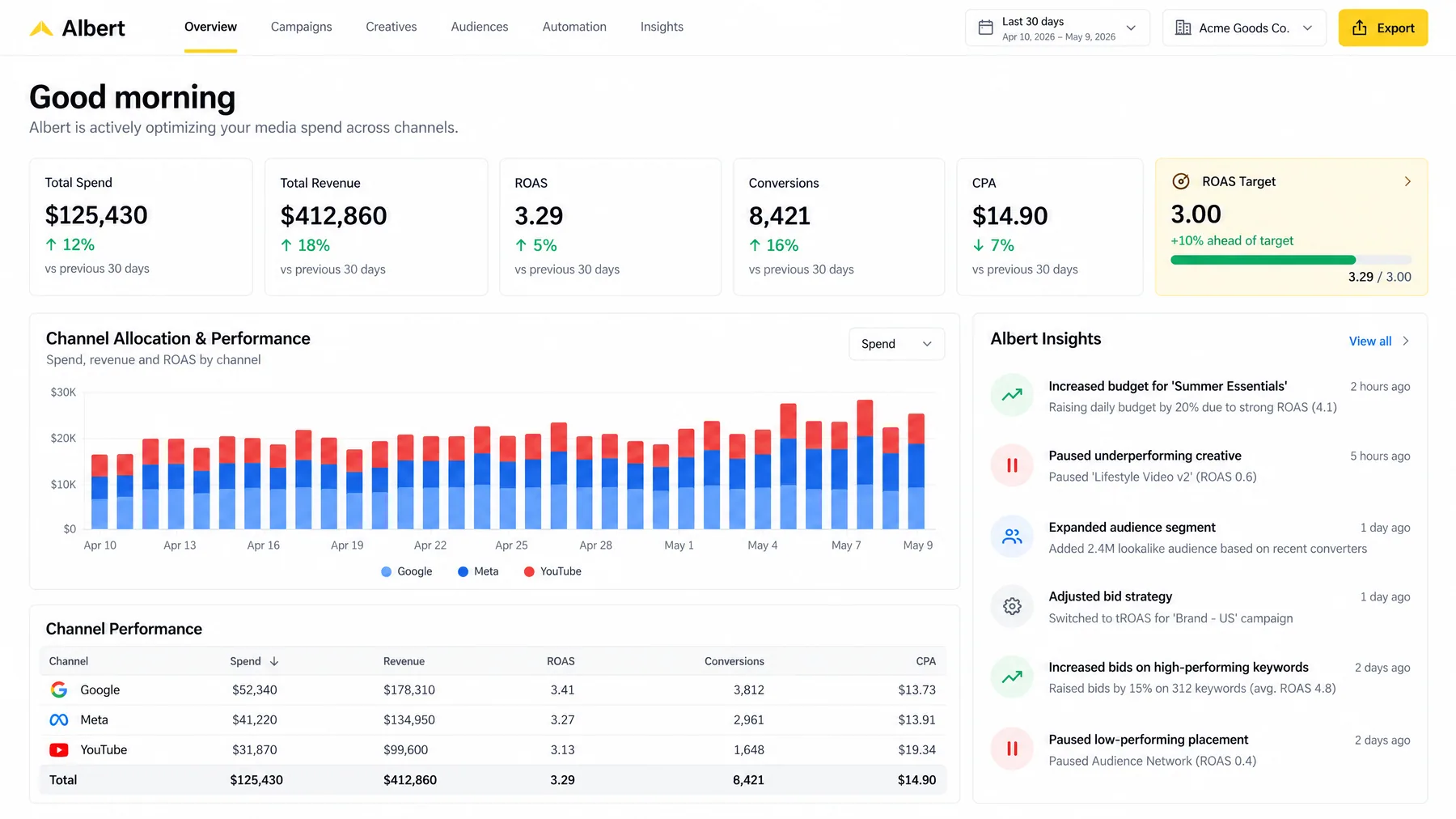Click pause icon for low-performing placement insight
Image resolution: width=1456 pixels, height=819 pixels.
tap(1012, 749)
